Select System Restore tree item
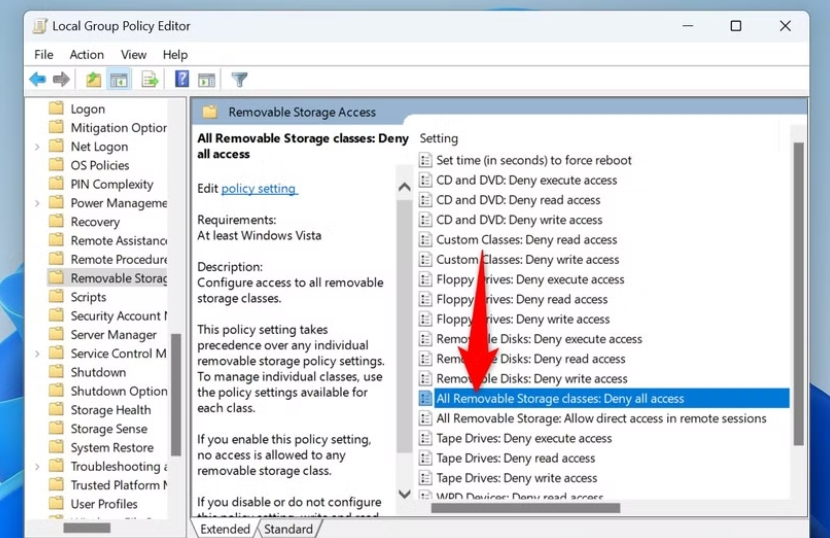Image resolution: width=830 pixels, height=538 pixels. coord(112,447)
